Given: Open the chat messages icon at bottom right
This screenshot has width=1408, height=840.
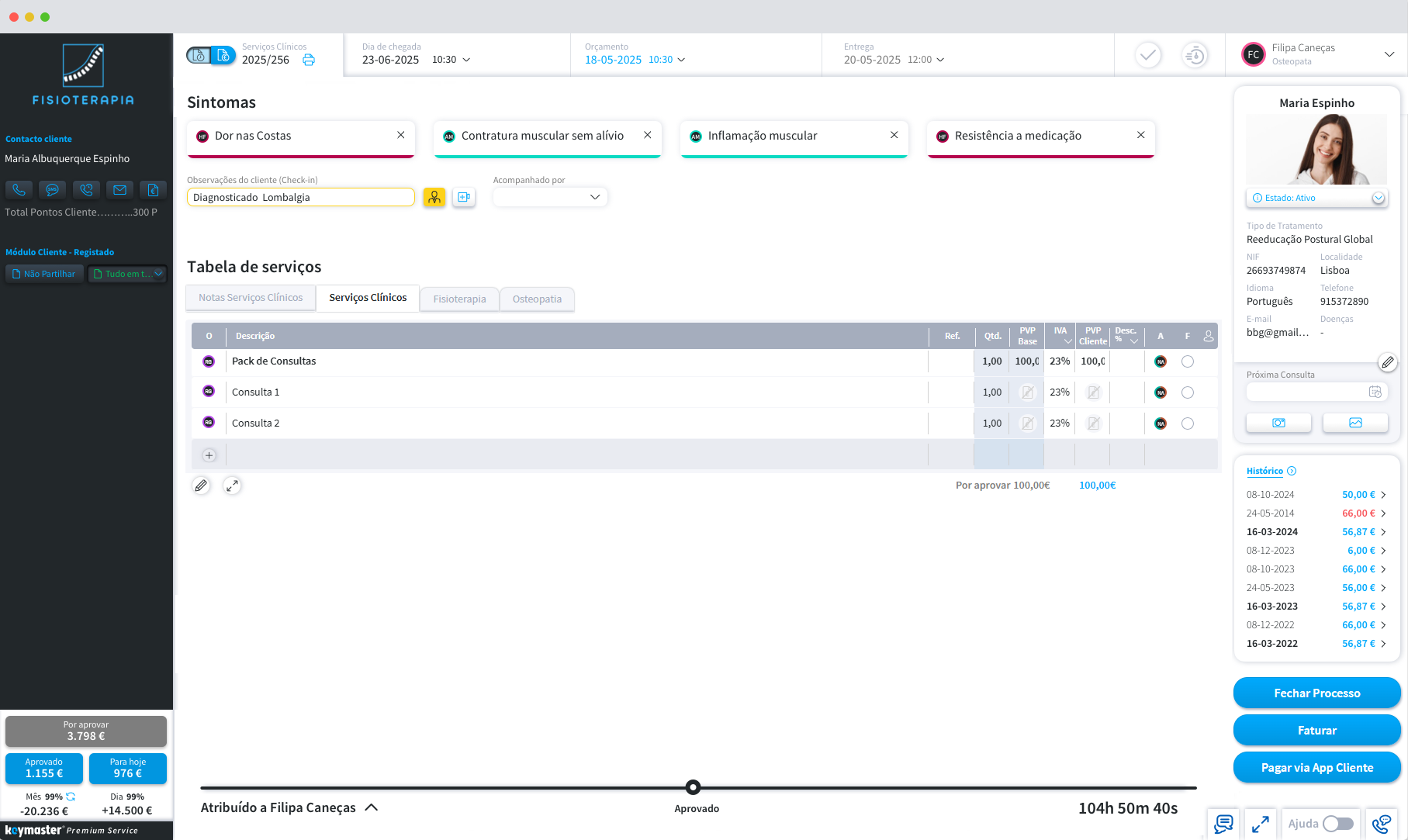Looking at the screenshot, I should [1223, 824].
